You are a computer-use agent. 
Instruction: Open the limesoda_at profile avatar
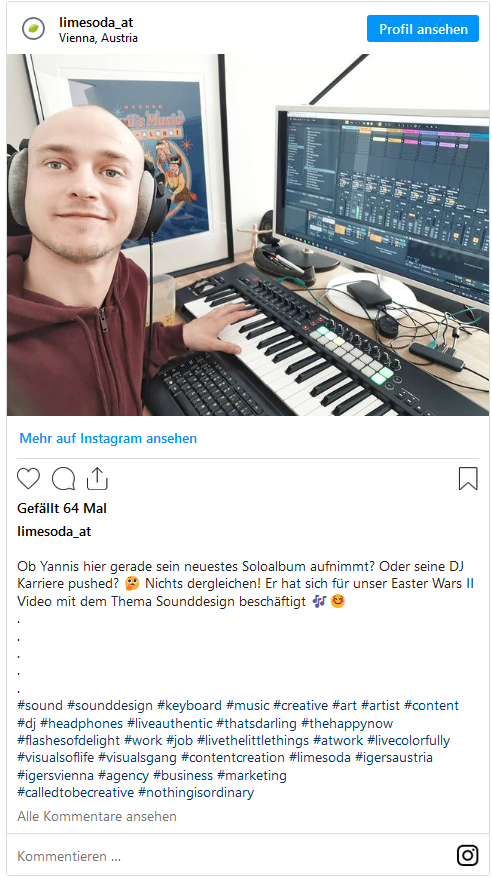[33, 29]
